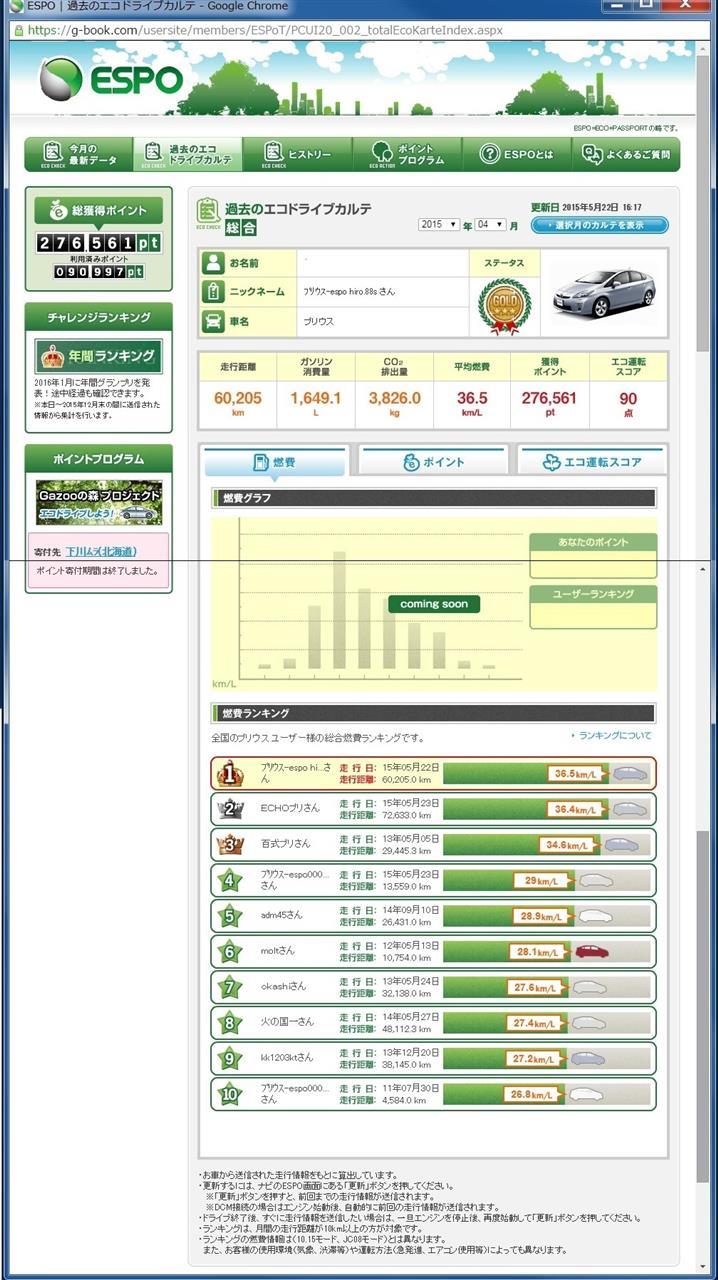Viewport: 718px width, 1280px height.
Task: Select kk1203ktさん ranking name
Action: (287, 1057)
